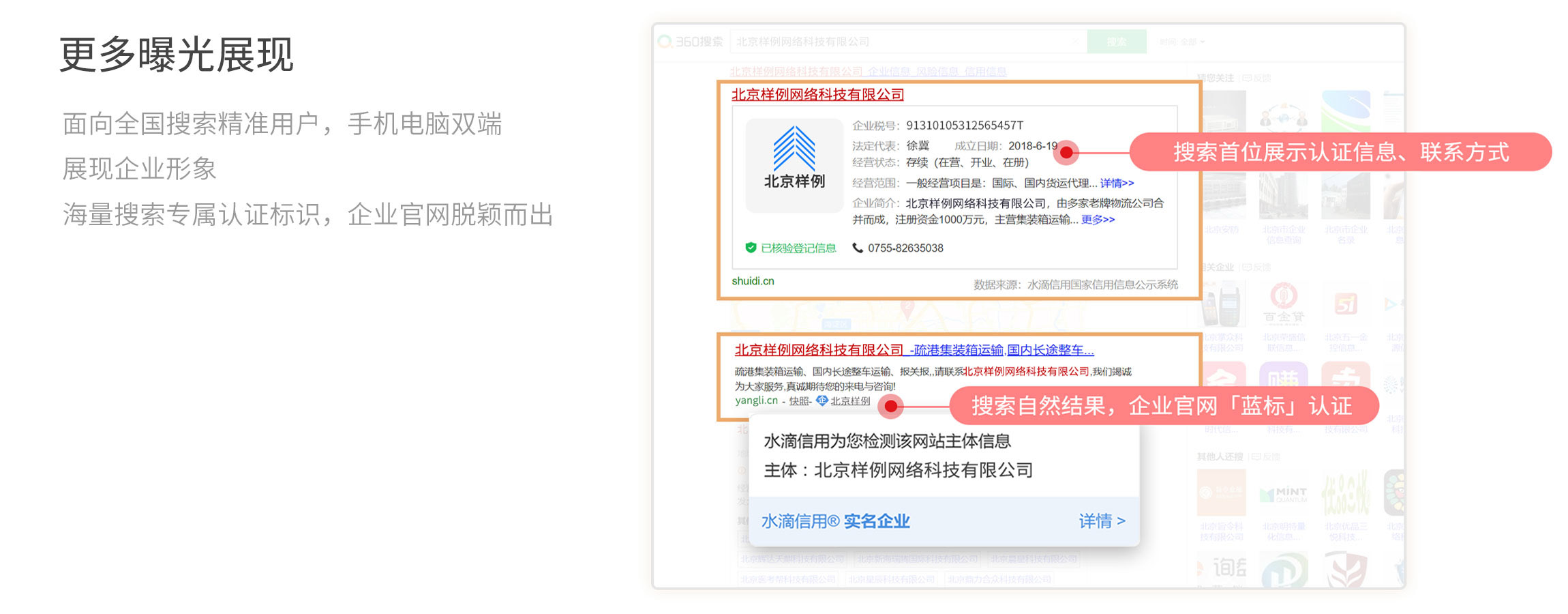This screenshot has height=614, width=1568.
Task: Click the shuidi.cn source URL
Action: 753,281
